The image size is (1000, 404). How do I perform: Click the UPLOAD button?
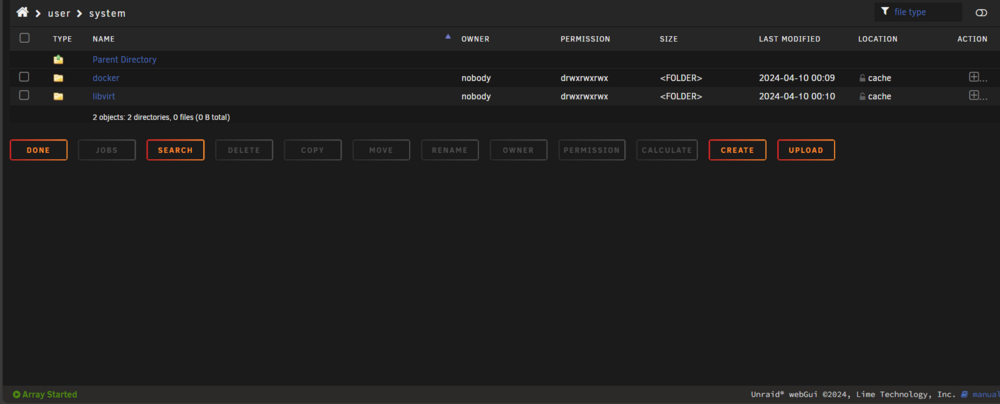[806, 150]
